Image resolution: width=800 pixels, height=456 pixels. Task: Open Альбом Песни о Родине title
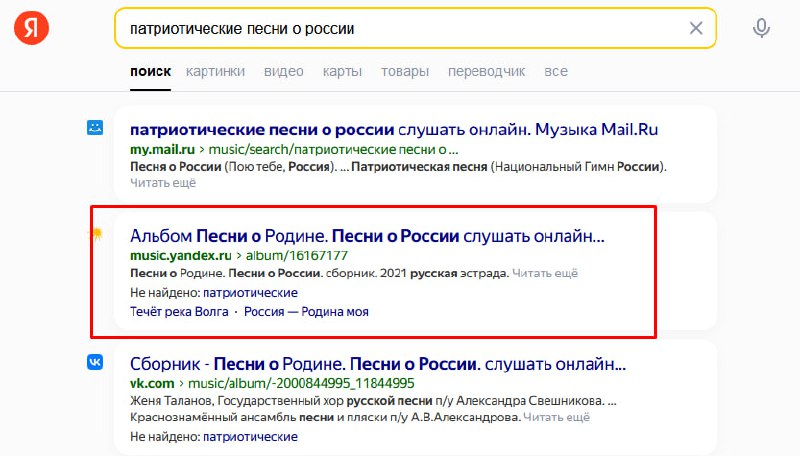tap(367, 236)
